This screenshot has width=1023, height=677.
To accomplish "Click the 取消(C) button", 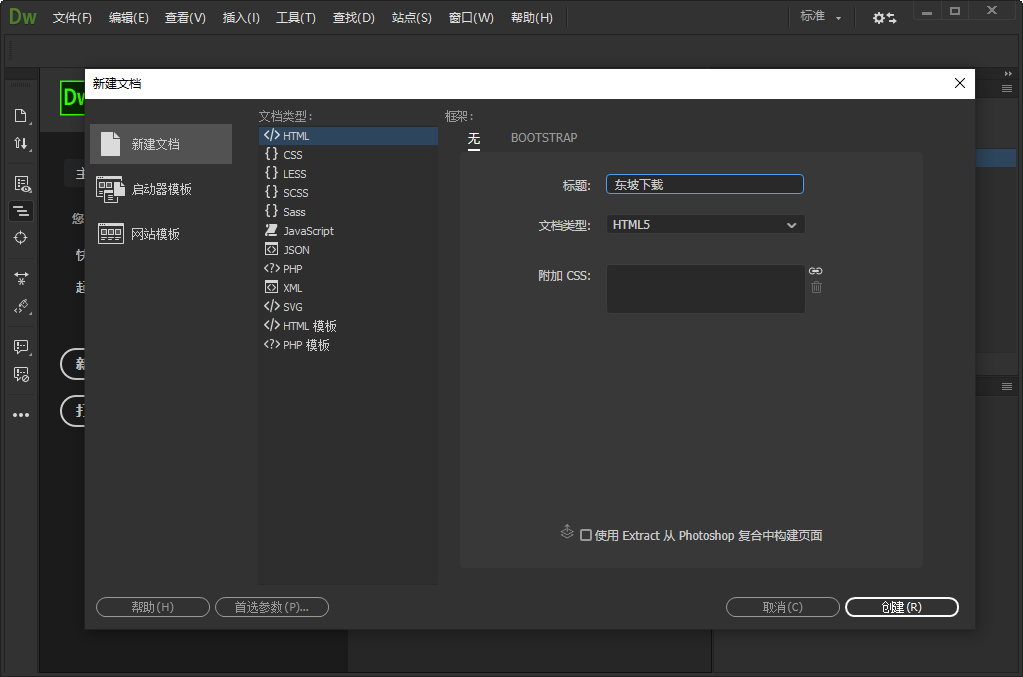I will 782,607.
